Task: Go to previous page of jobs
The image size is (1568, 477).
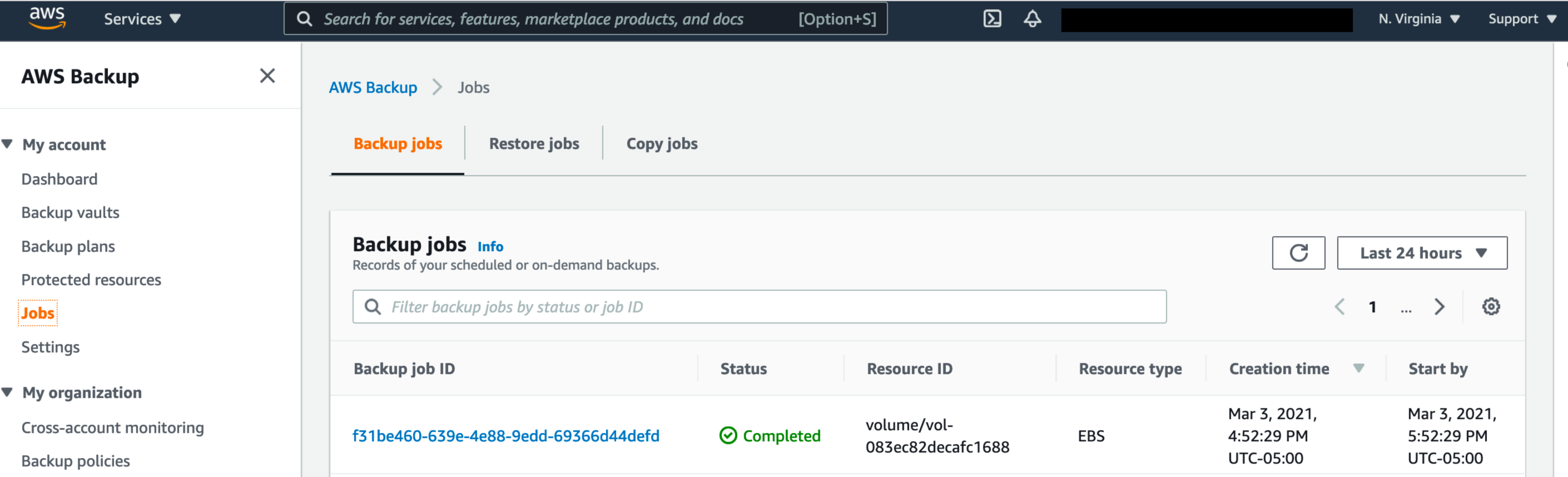Action: [1339, 307]
